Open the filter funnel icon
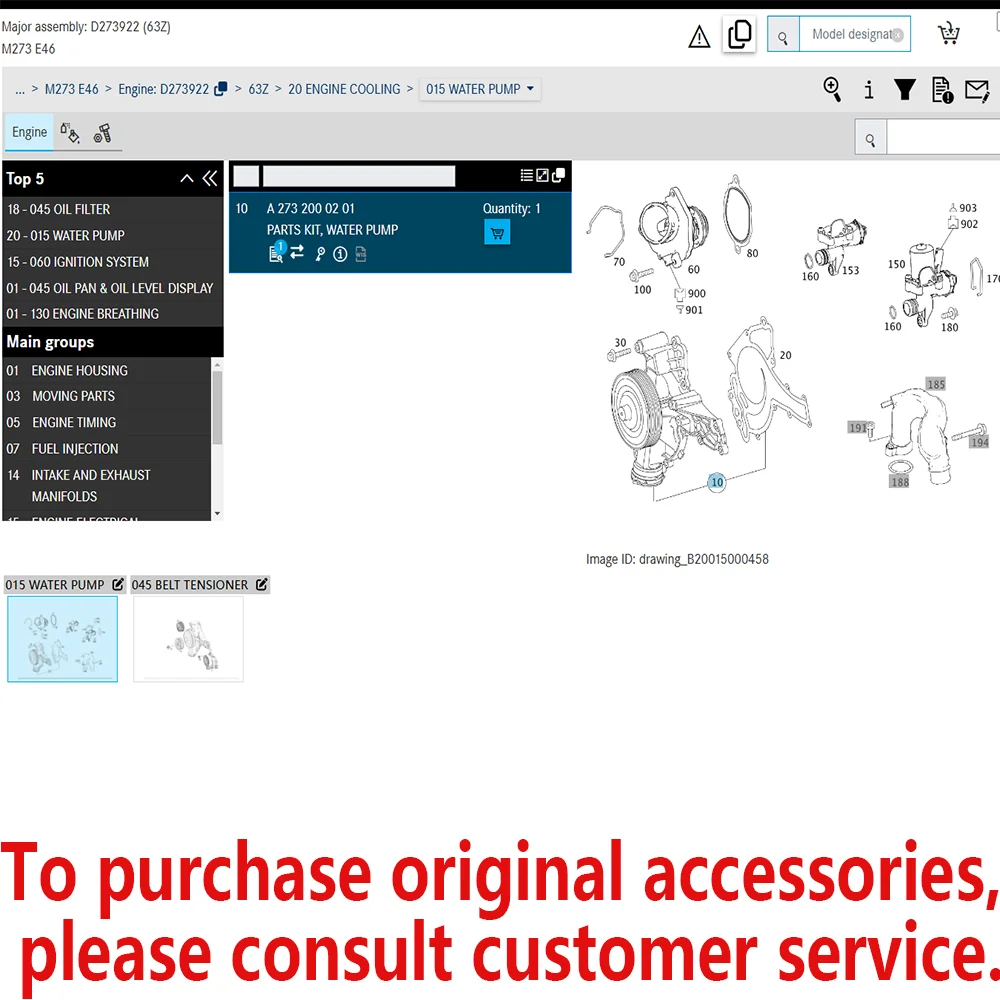Image resolution: width=1000 pixels, height=1000 pixels. tap(904, 89)
